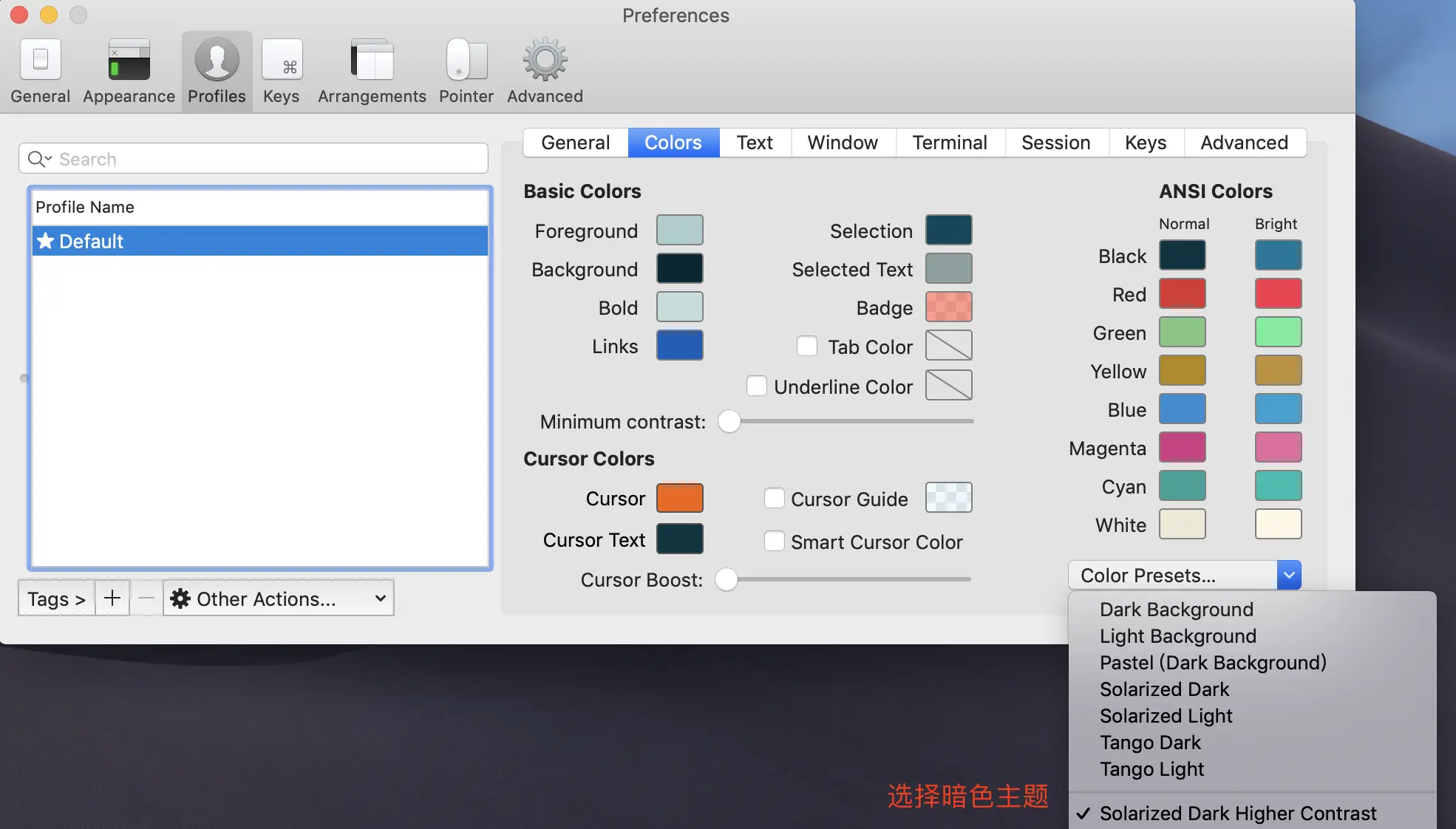Open the General preferences pane icon
The width and height of the screenshot is (1456, 829).
(x=41, y=61)
